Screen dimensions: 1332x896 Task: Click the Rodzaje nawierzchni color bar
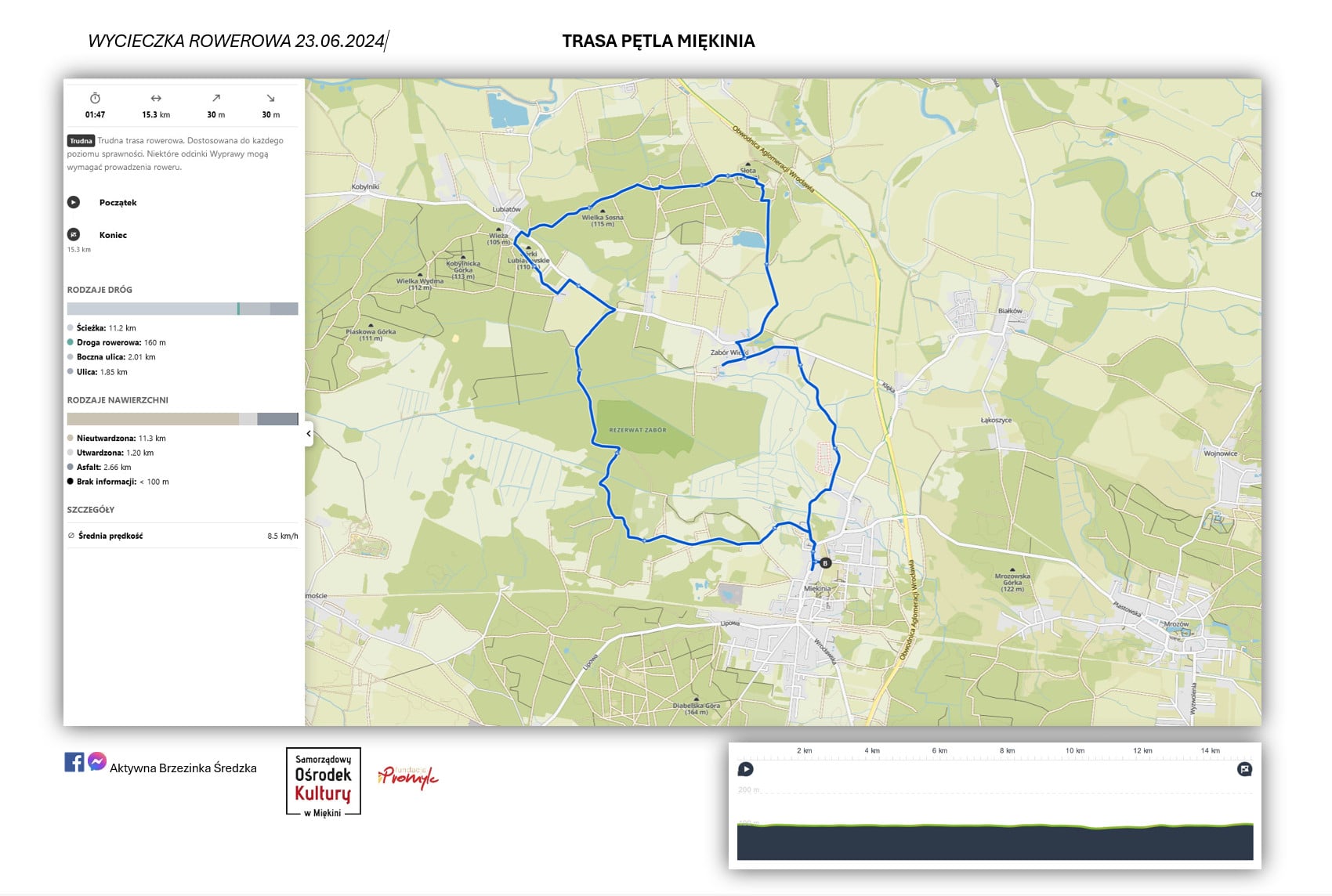pos(183,419)
